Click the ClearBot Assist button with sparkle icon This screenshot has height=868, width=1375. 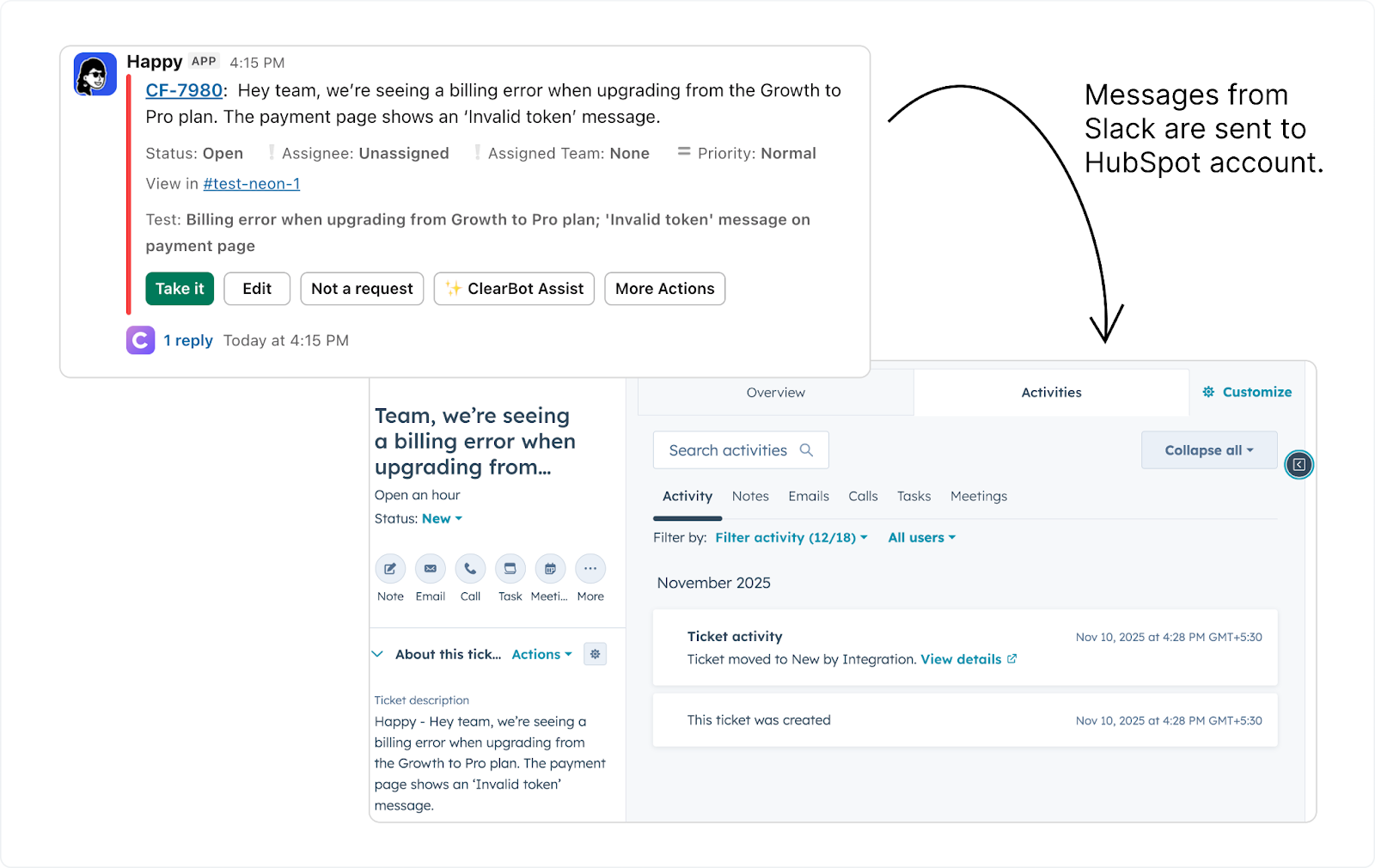point(514,289)
